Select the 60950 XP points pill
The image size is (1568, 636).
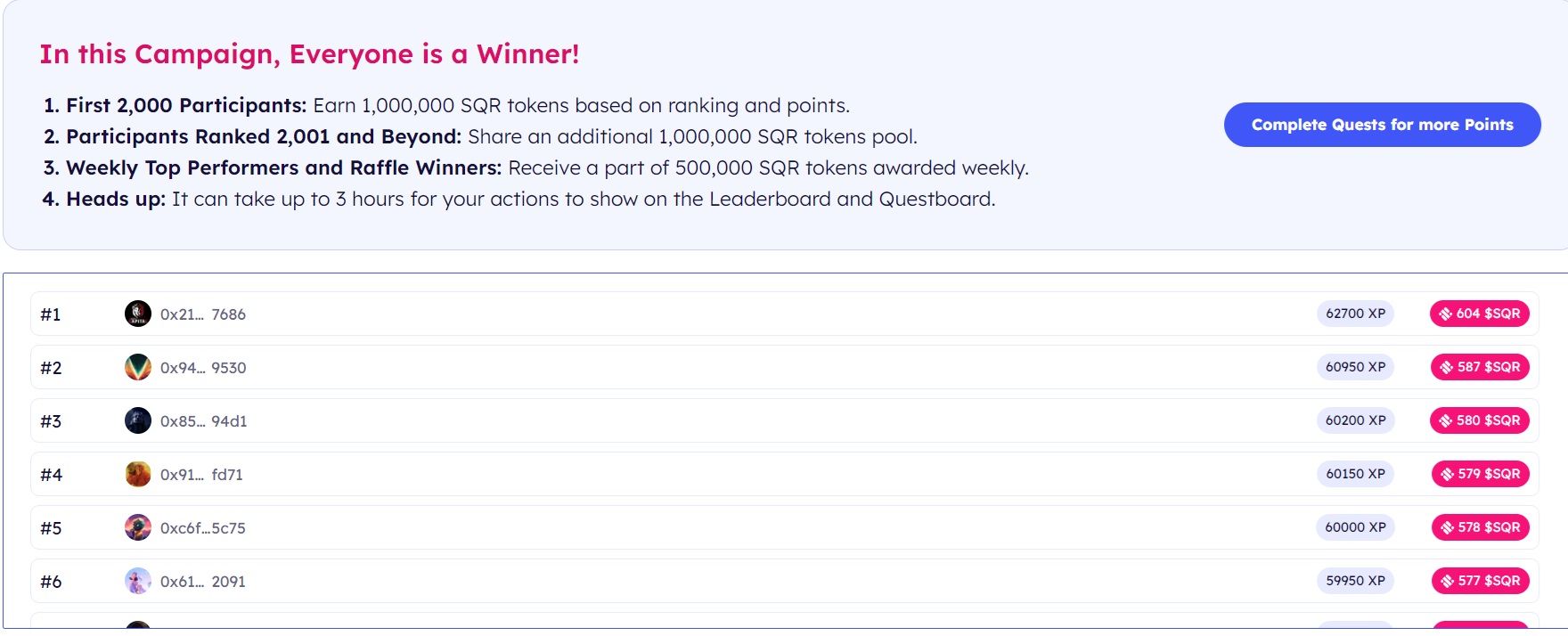pyautogui.click(x=1355, y=367)
